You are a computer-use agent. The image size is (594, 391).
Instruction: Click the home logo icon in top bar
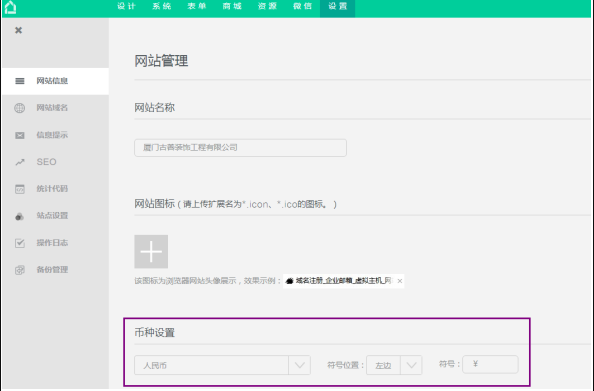coord(10,8)
